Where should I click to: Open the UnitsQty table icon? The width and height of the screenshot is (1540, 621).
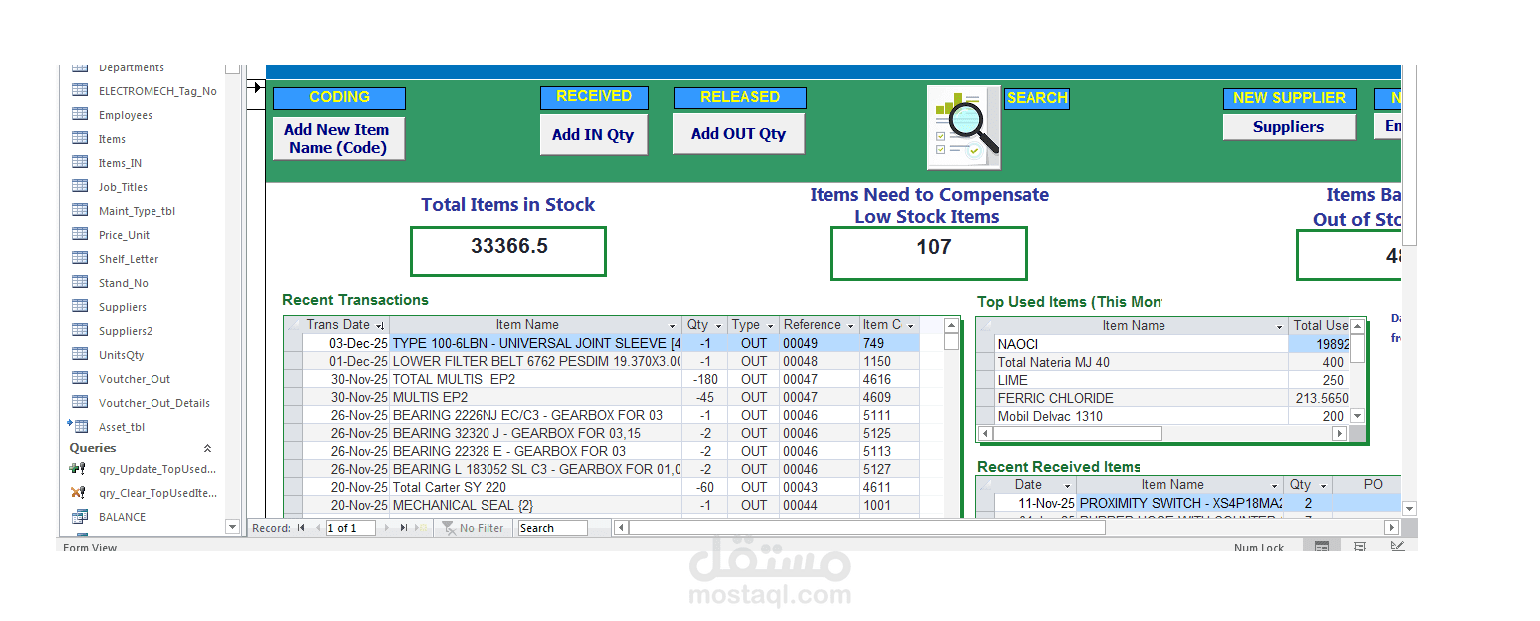coord(80,354)
